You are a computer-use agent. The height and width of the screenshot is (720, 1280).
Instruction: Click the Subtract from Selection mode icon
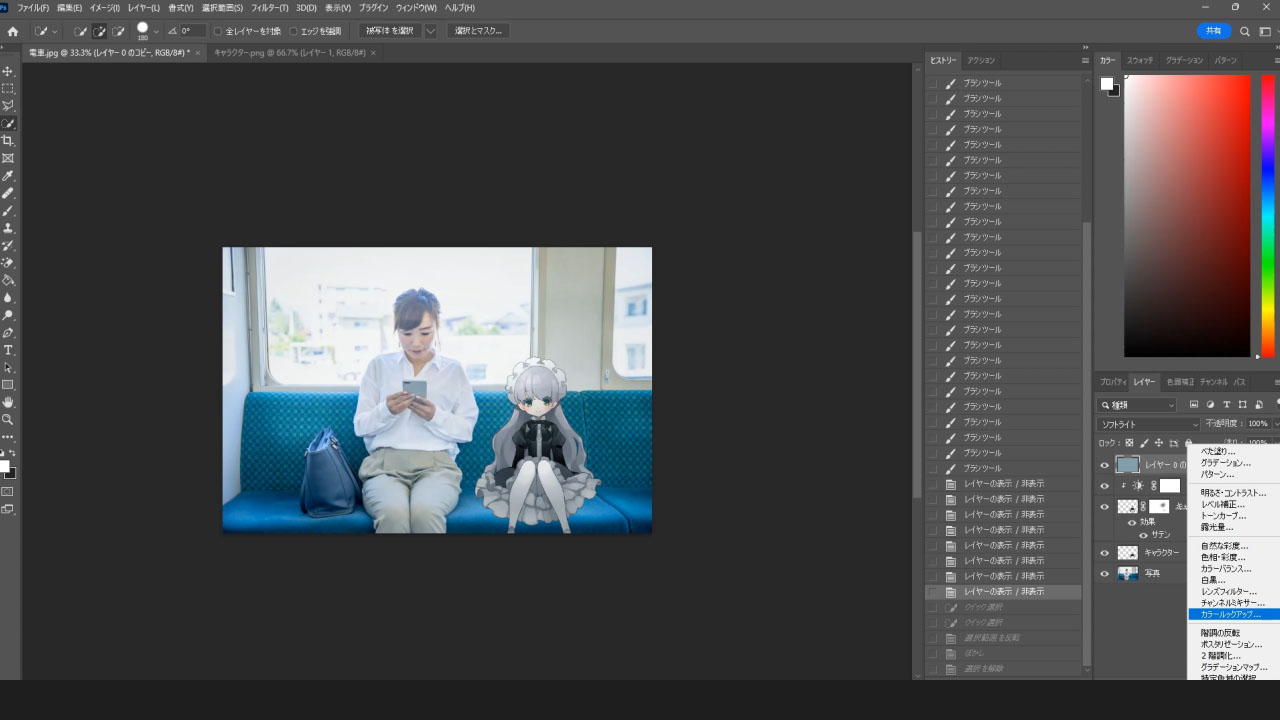(119, 31)
